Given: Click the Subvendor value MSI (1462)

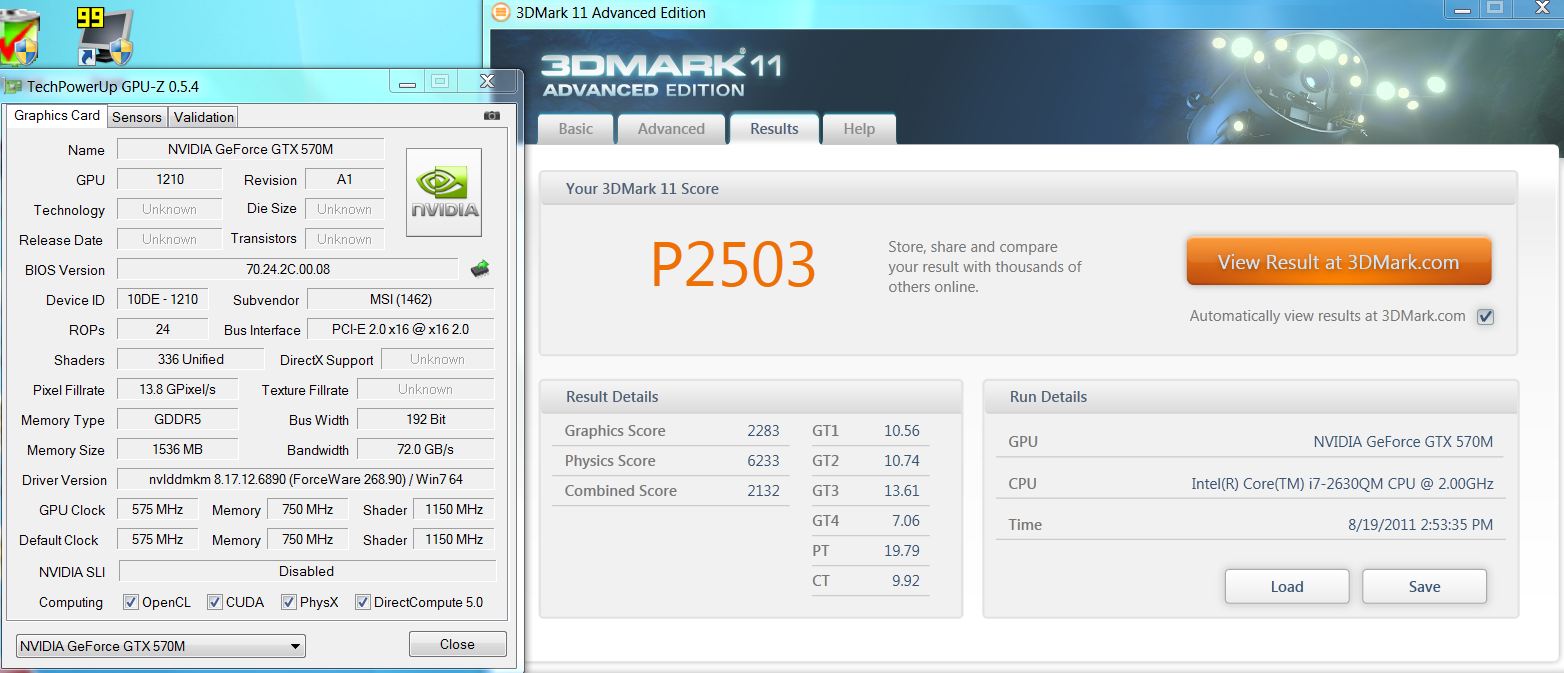Looking at the screenshot, I should [400, 299].
